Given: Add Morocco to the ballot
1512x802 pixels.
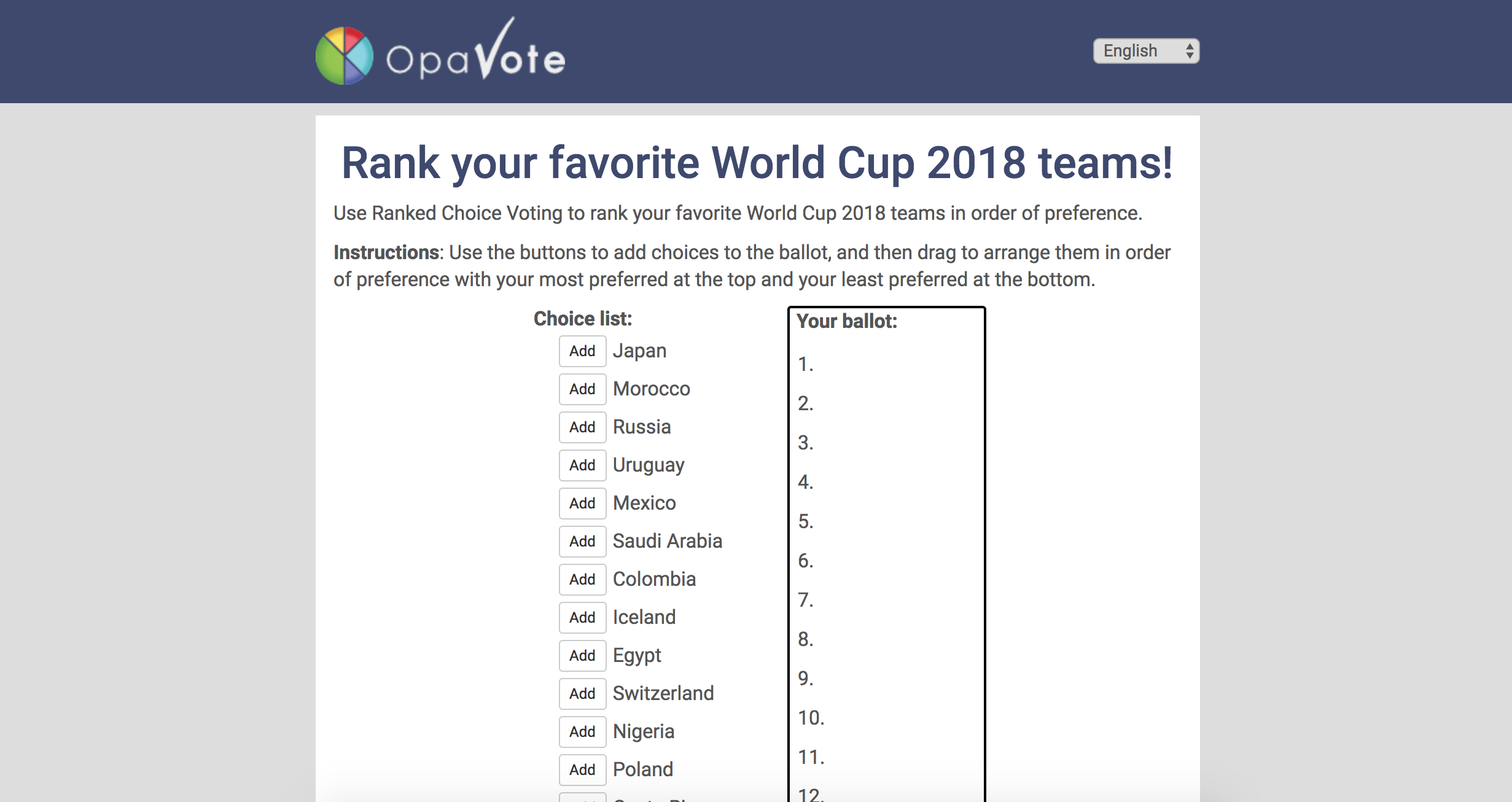Looking at the screenshot, I should [x=582, y=389].
